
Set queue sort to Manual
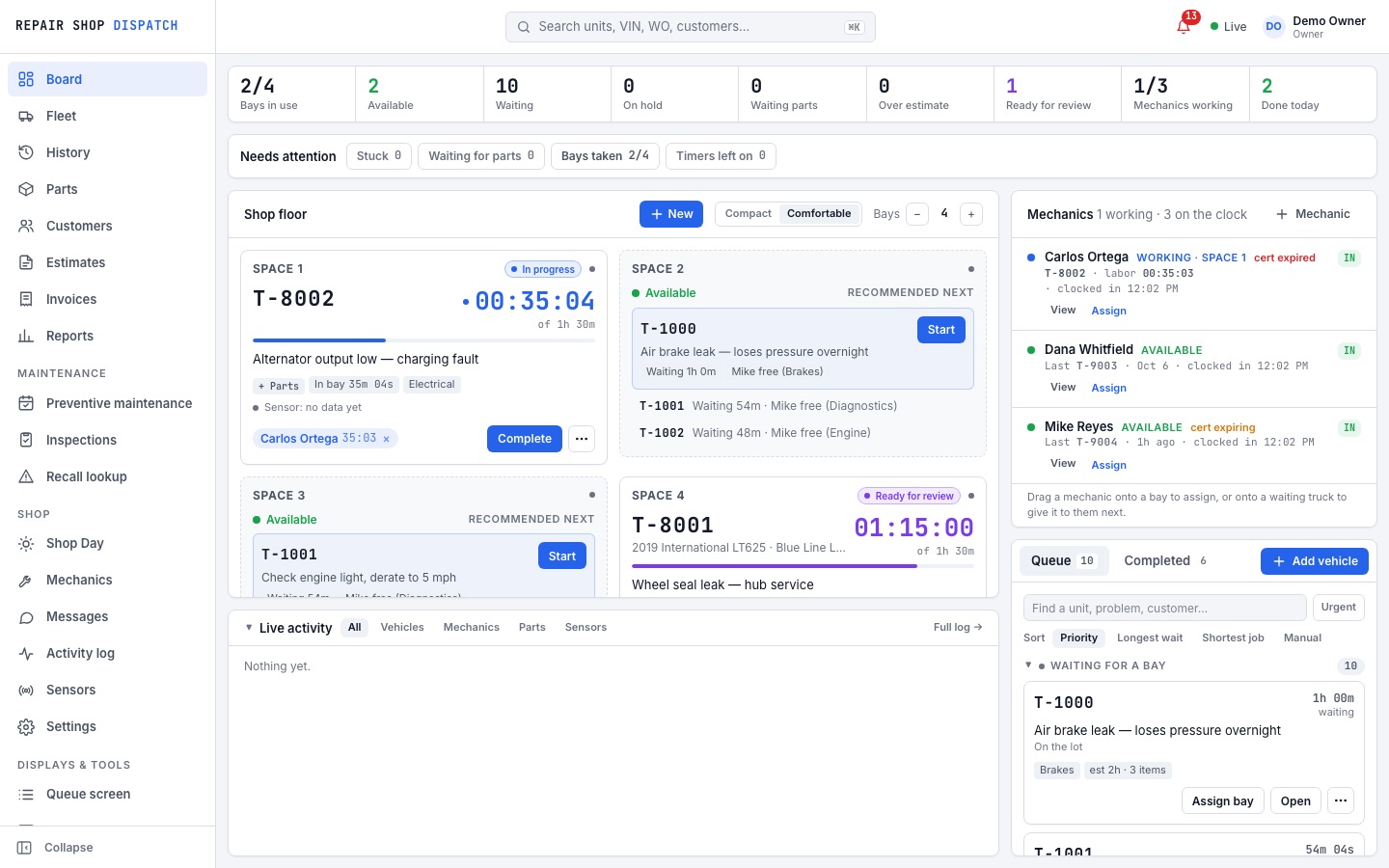(x=1302, y=637)
